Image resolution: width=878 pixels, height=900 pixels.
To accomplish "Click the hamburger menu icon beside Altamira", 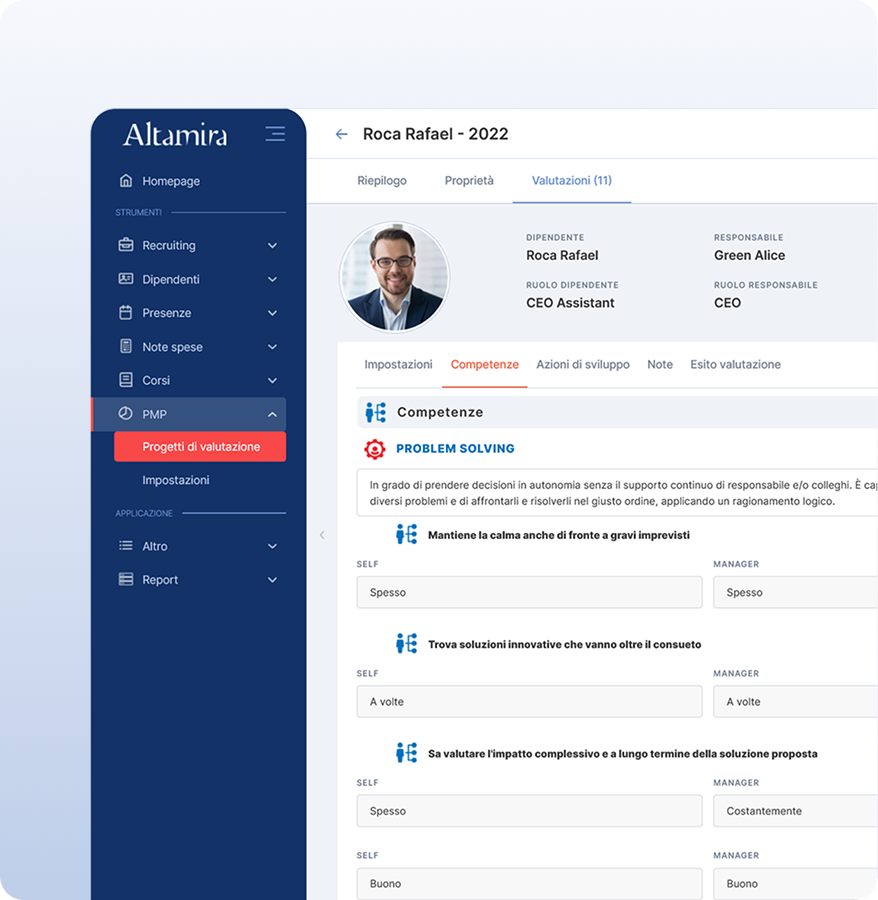I will 275,134.
